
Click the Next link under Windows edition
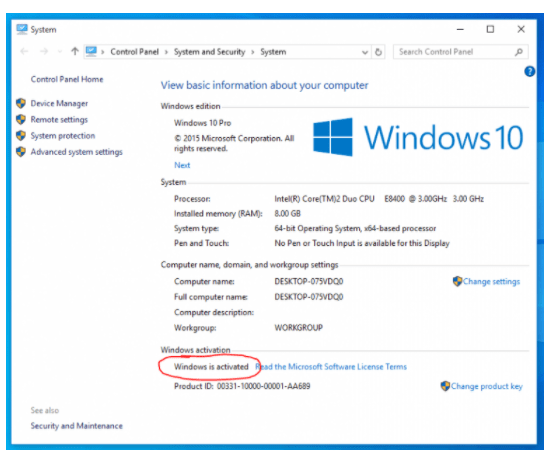(182, 165)
